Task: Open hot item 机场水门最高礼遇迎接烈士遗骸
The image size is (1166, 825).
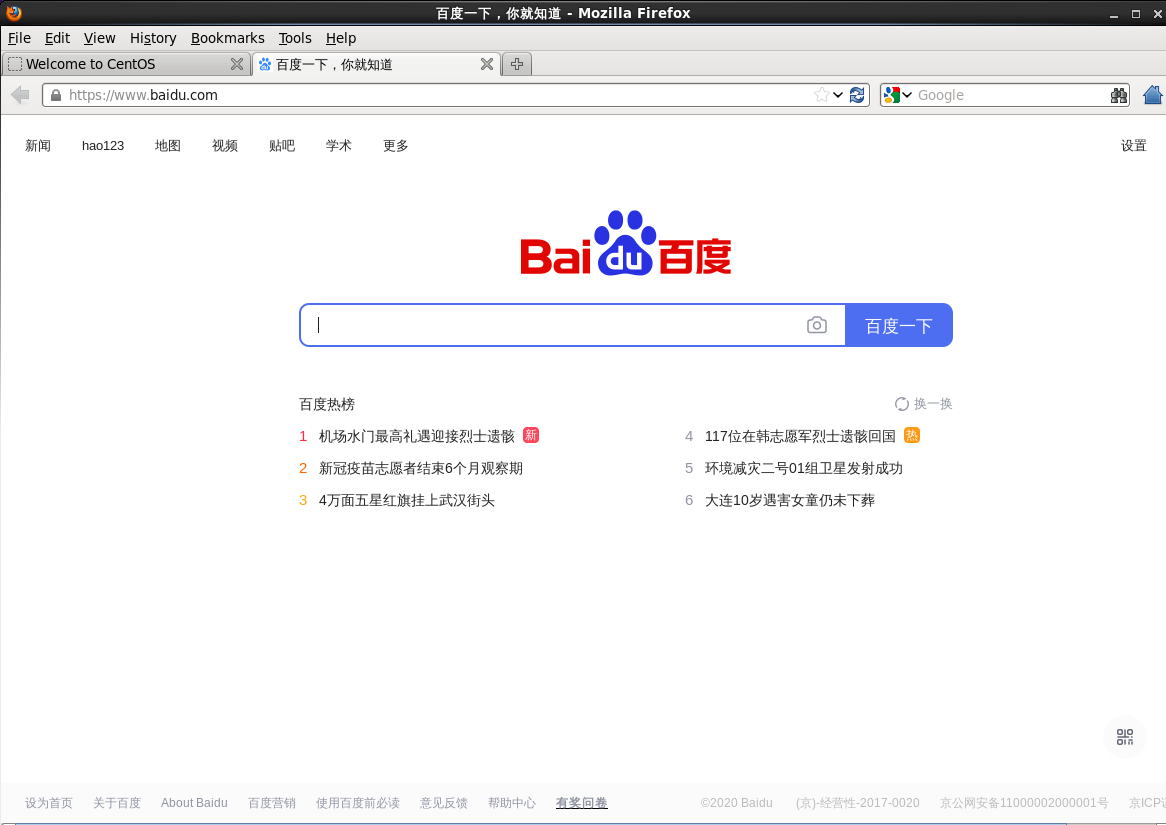Action: coord(416,436)
